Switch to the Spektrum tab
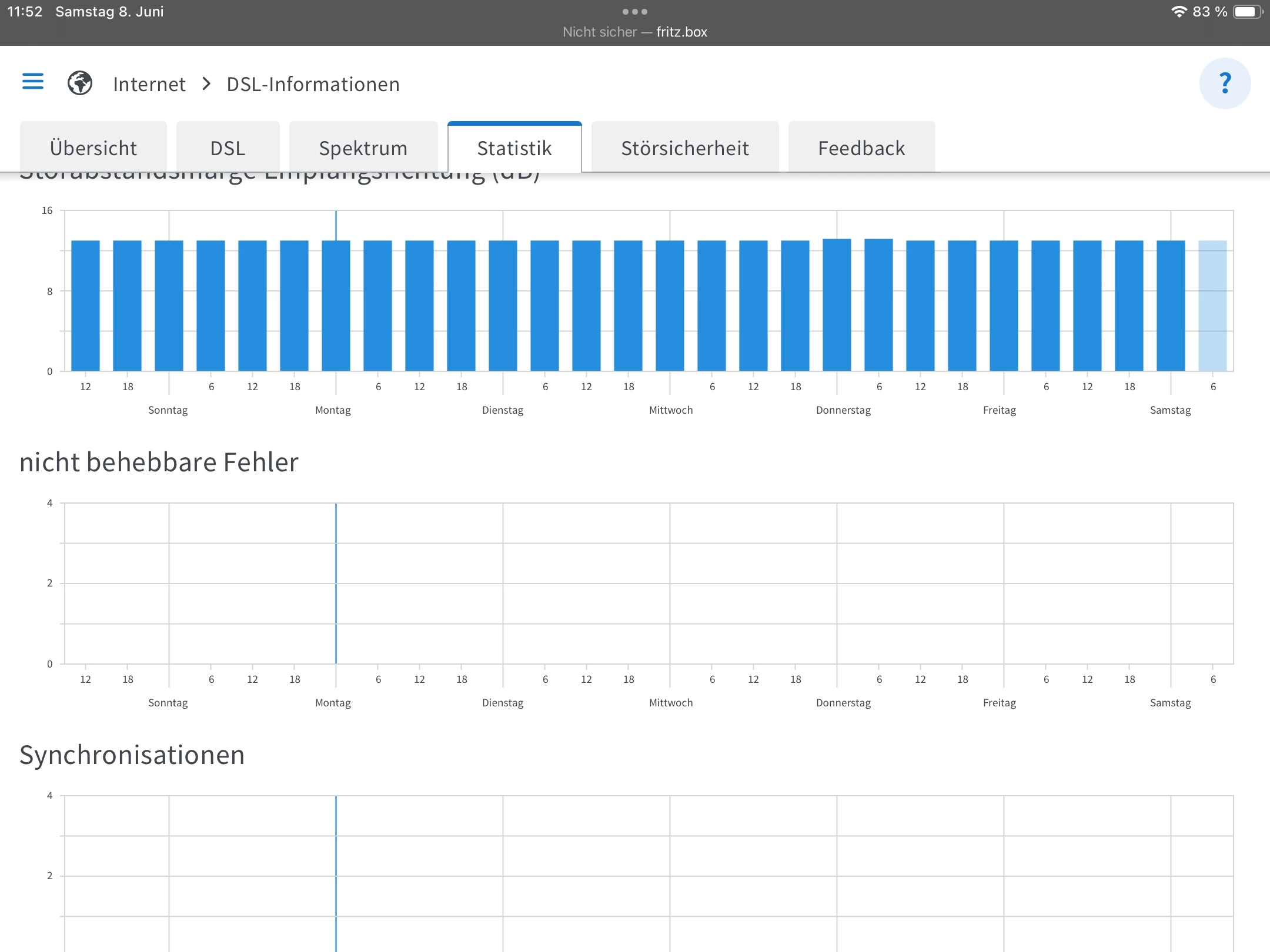1270x952 pixels. [363, 148]
